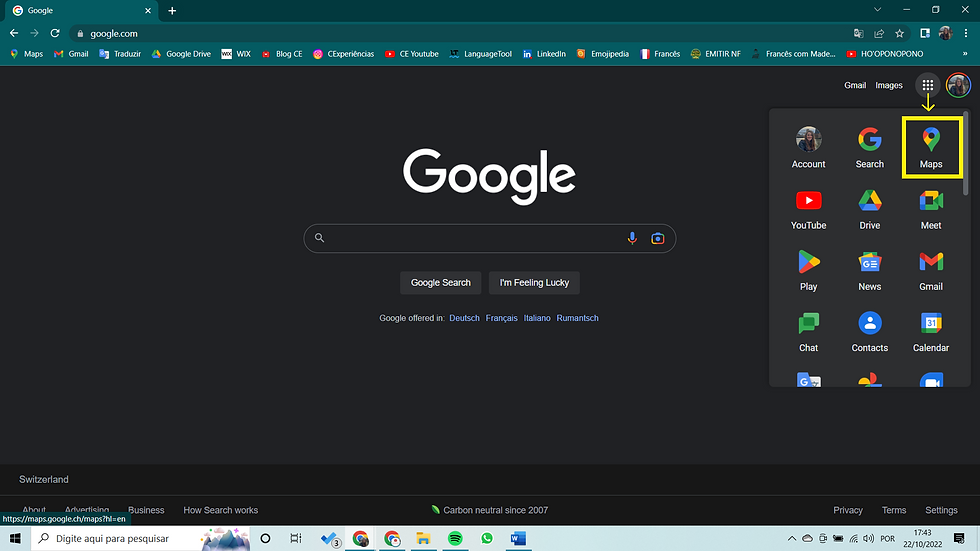Click the address bar showing google.com

(459, 33)
